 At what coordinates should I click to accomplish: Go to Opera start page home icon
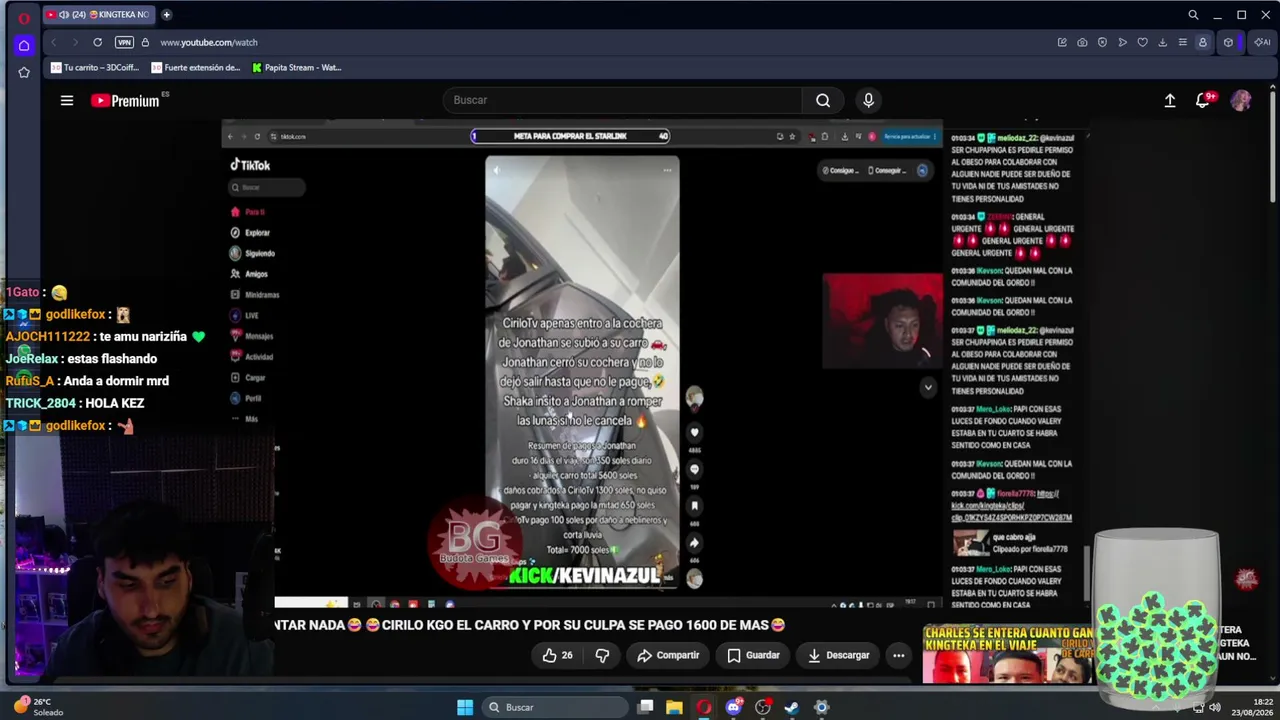(x=24, y=45)
